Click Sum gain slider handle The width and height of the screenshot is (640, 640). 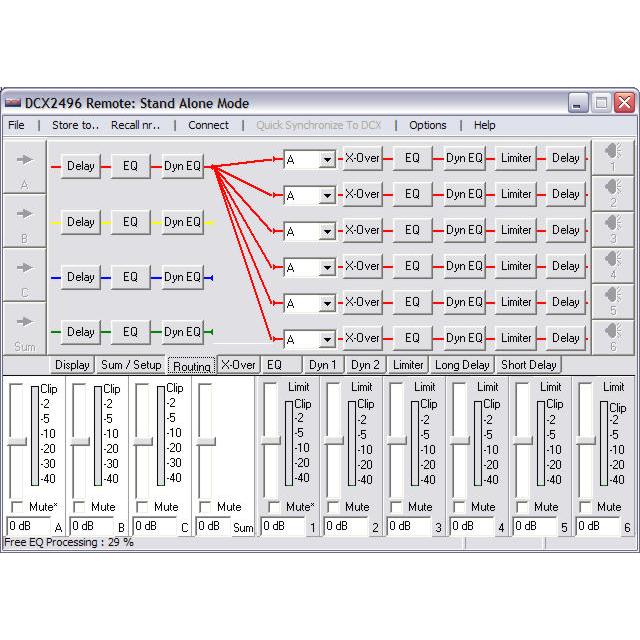click(x=206, y=441)
